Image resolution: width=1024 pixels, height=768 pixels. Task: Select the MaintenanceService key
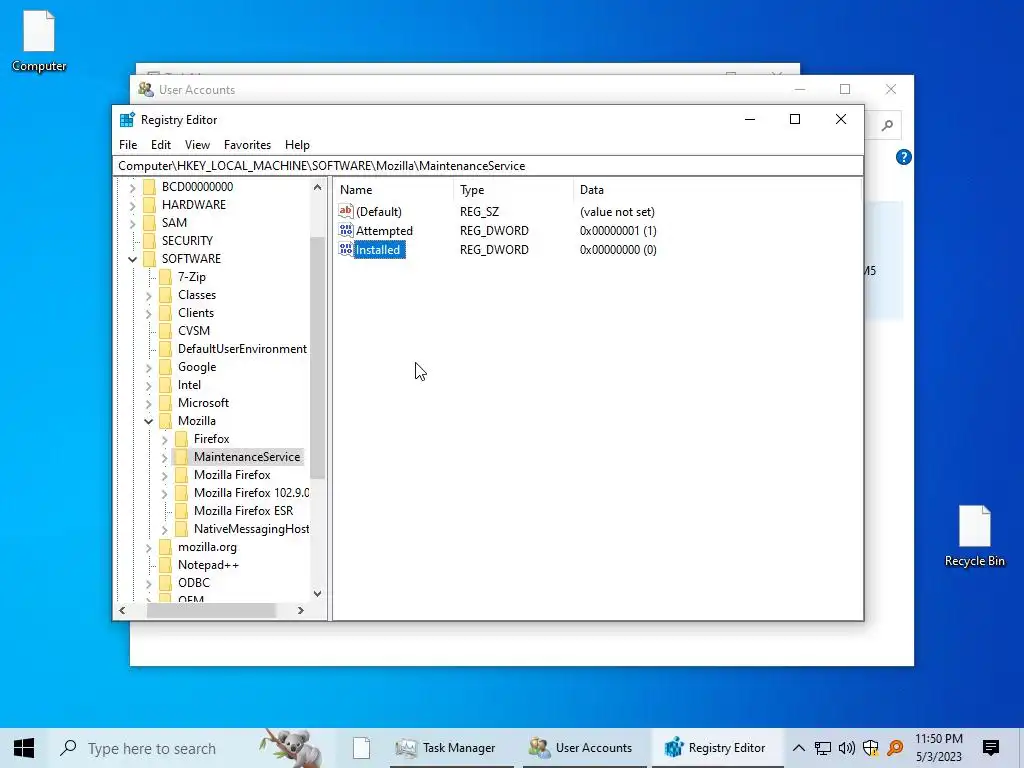247,456
